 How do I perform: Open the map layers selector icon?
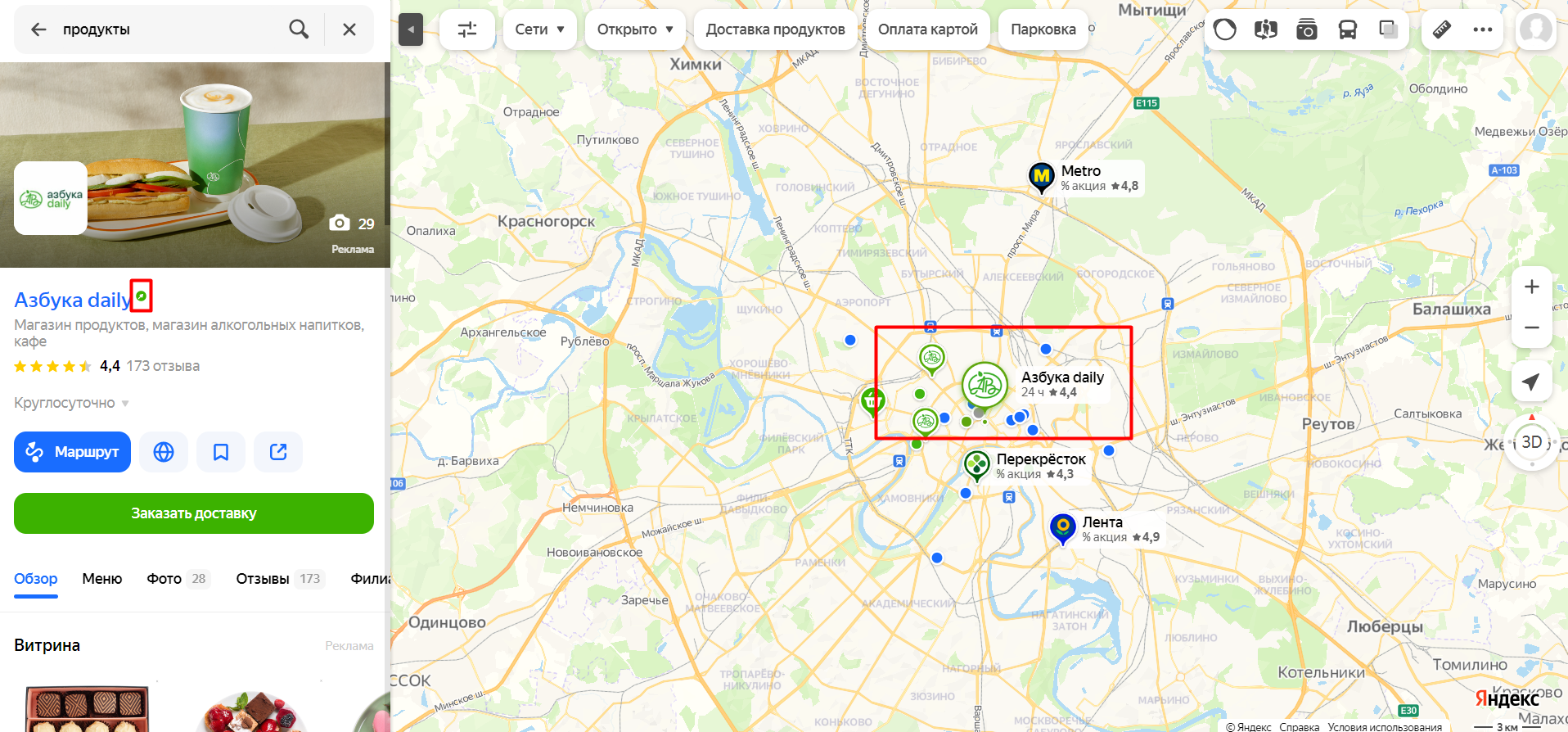[1389, 29]
